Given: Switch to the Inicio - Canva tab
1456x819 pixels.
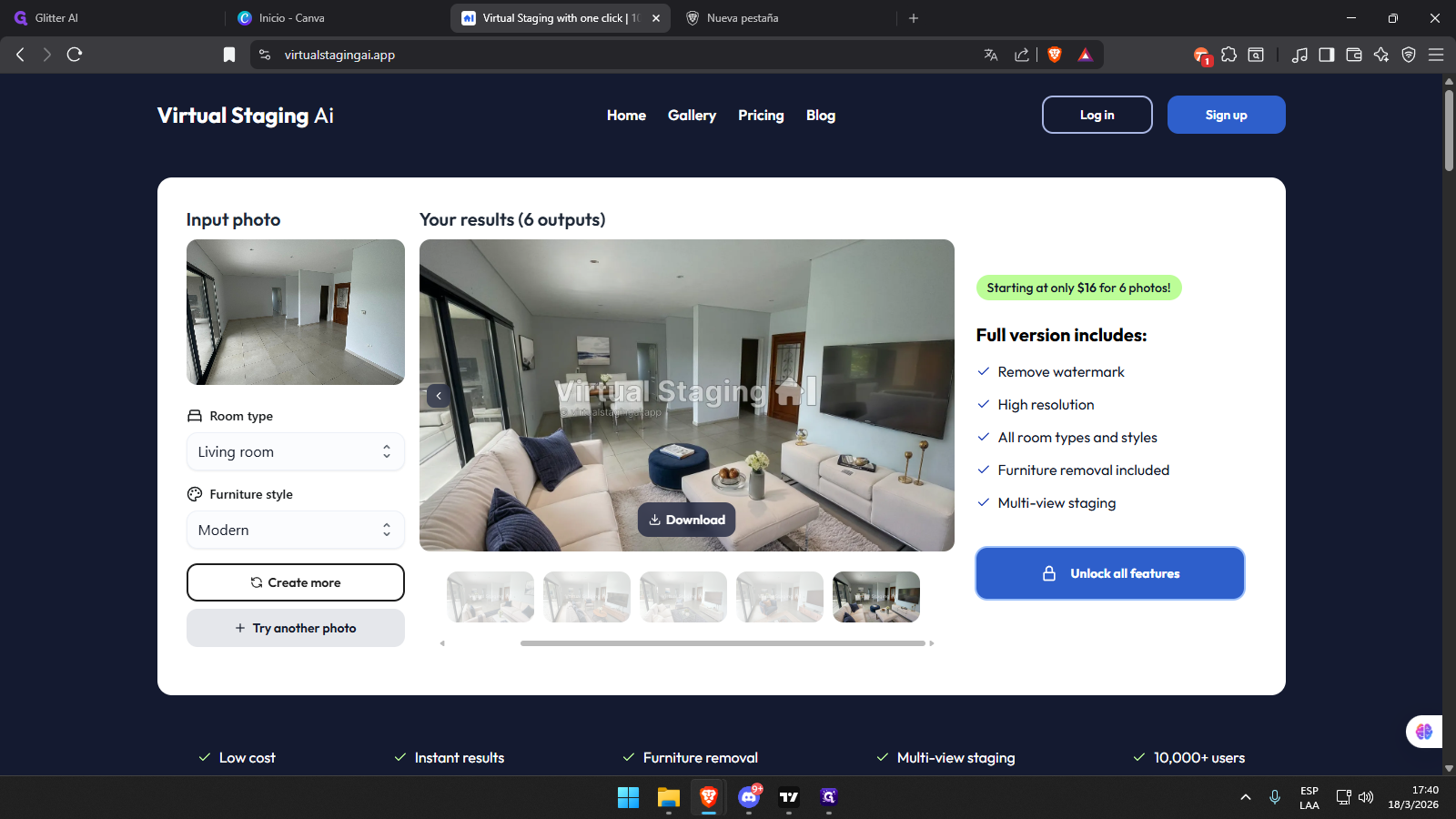Looking at the screenshot, I should (x=291, y=18).
